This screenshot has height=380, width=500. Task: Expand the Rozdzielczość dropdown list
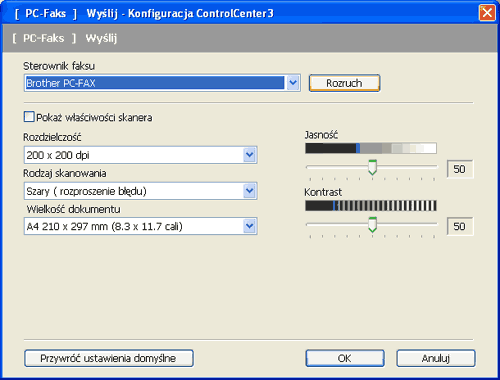tap(249, 155)
